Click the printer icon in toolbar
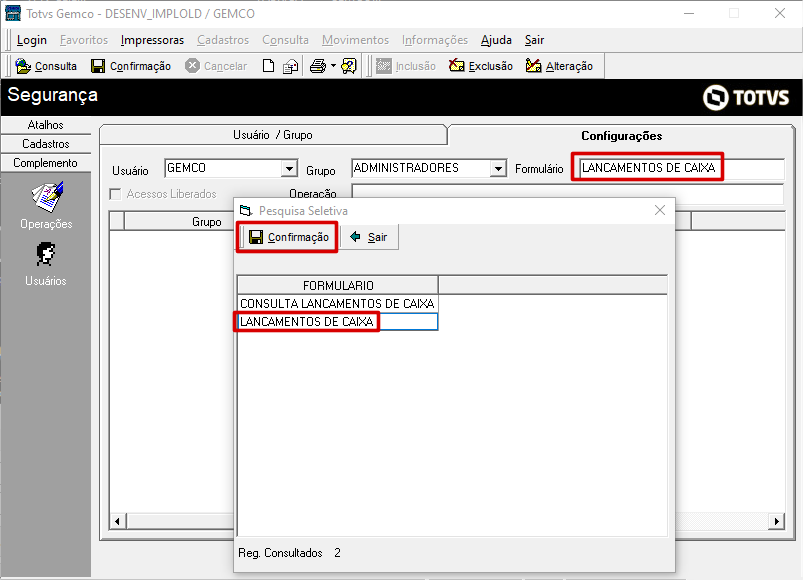This screenshot has width=803, height=580. point(317,66)
